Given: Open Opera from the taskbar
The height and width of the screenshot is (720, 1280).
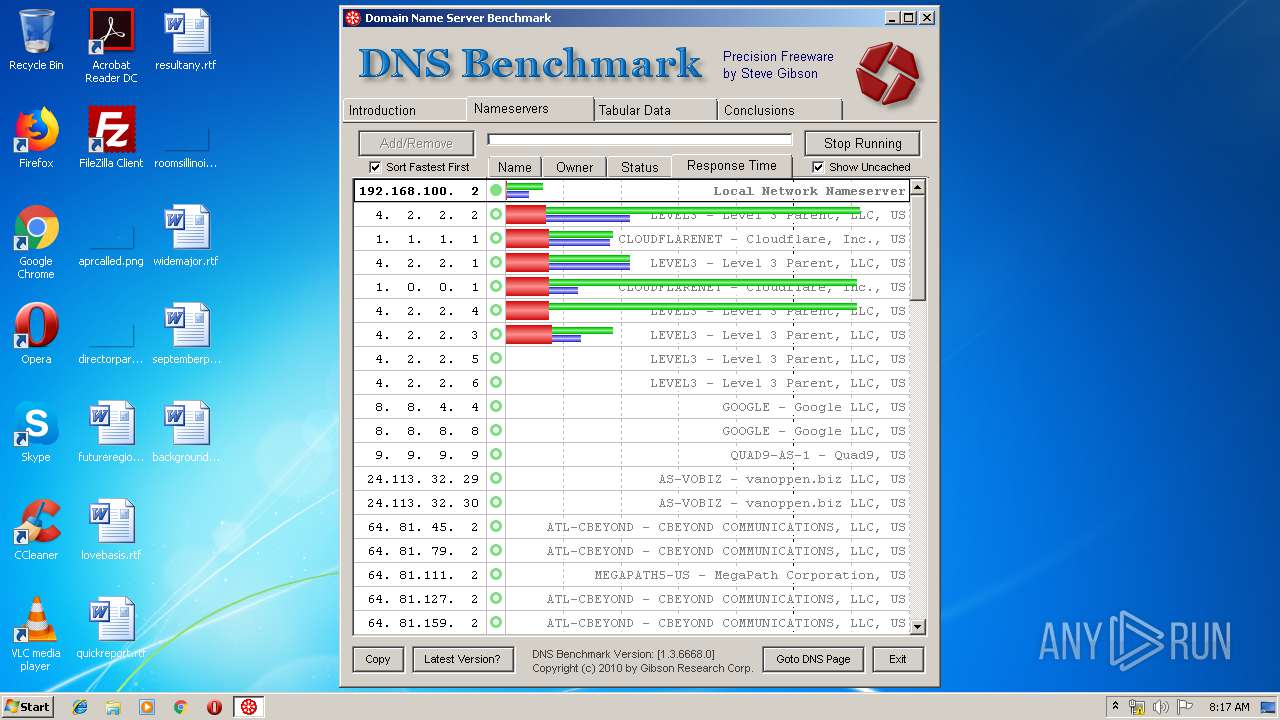Looking at the screenshot, I should (x=214, y=707).
